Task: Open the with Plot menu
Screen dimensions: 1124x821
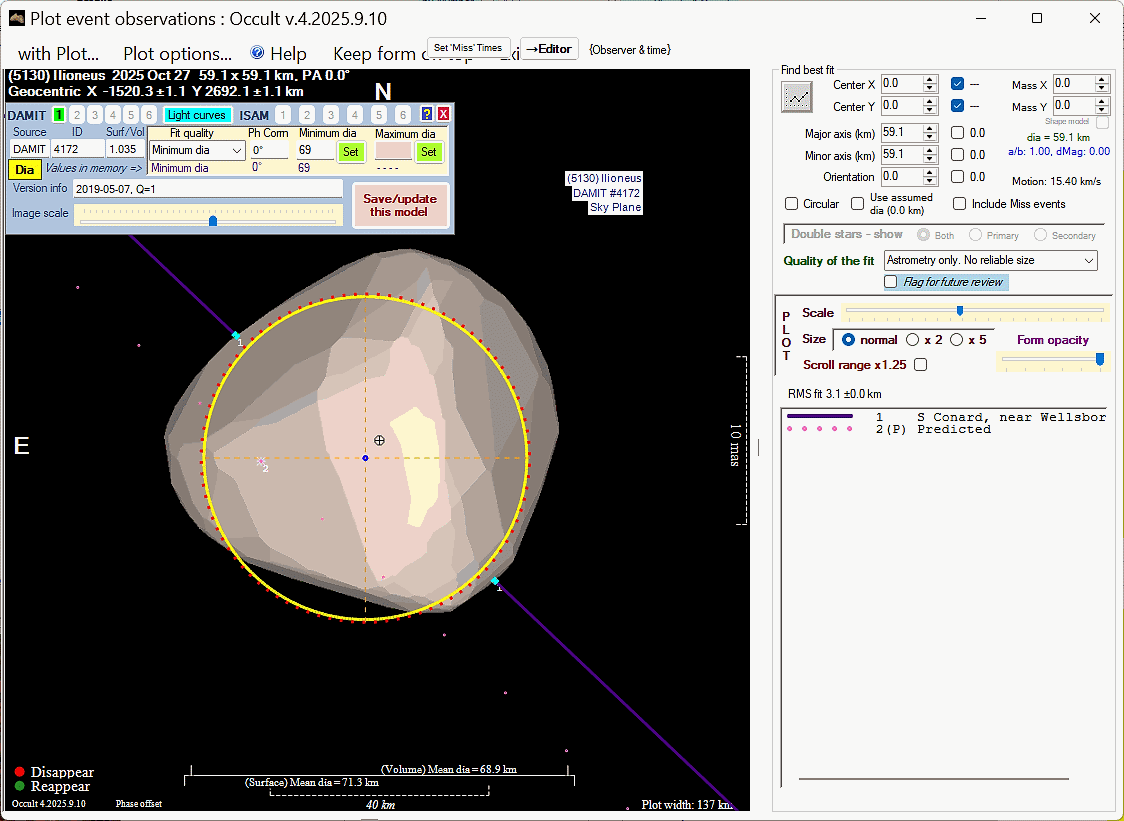Action: (x=58, y=54)
